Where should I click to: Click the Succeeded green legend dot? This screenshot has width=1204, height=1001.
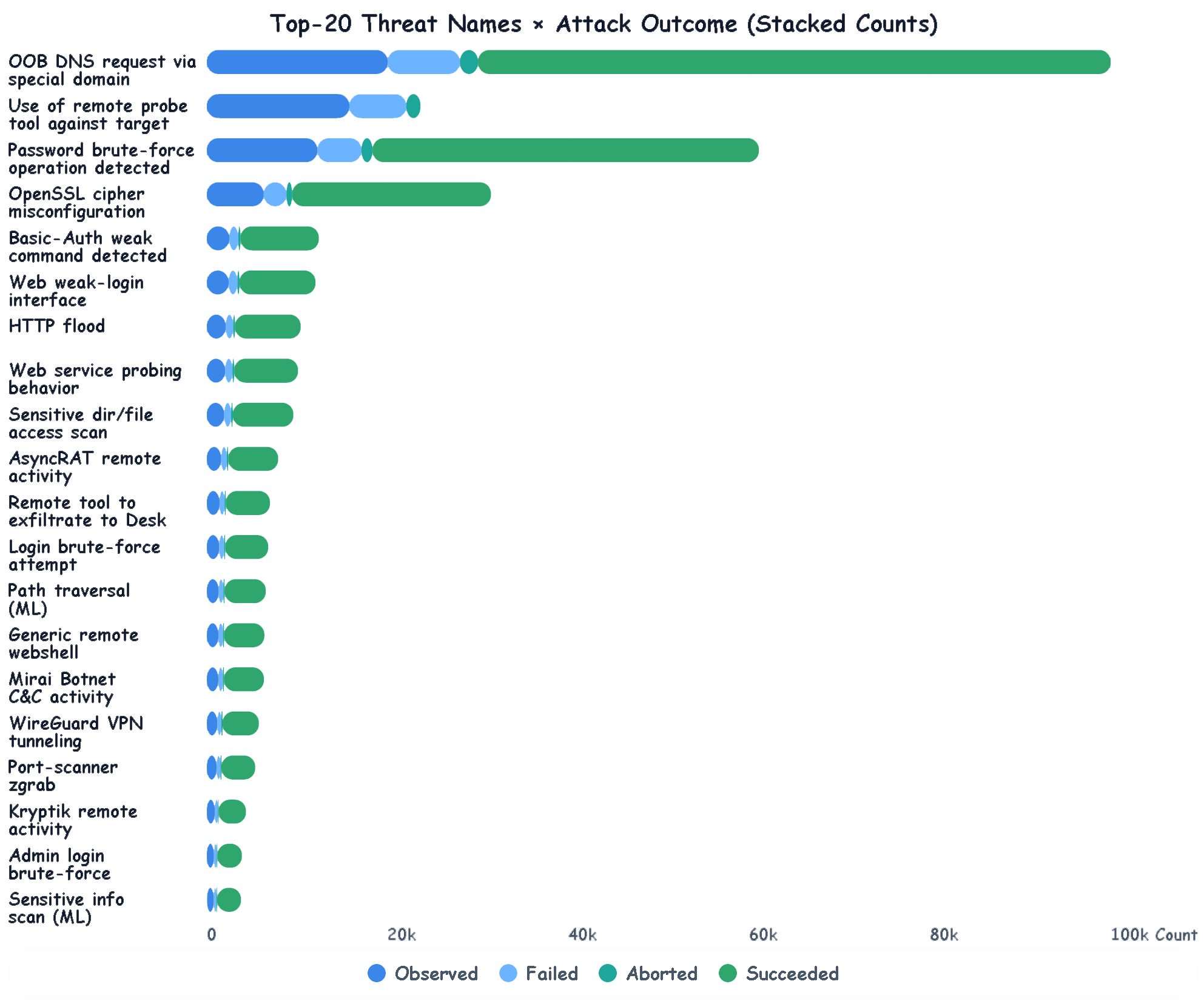point(727,973)
